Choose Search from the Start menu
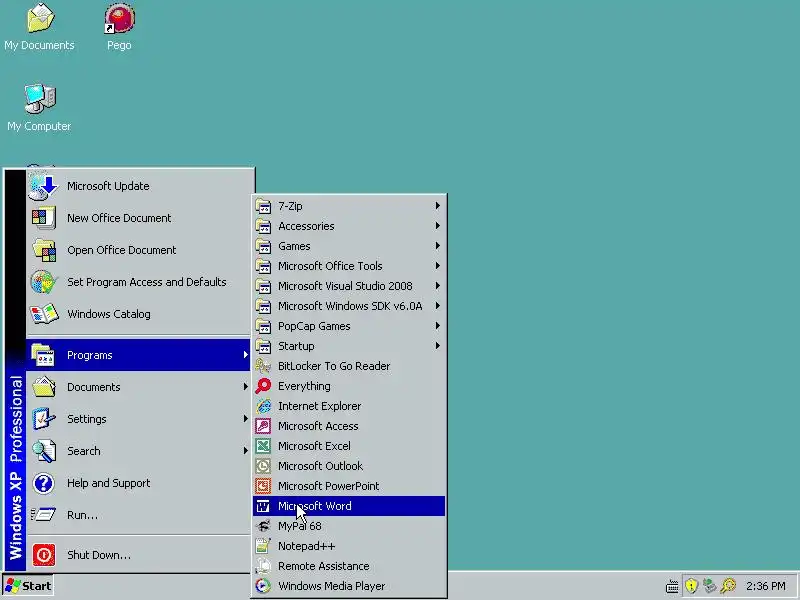This screenshot has width=800, height=600. [138, 451]
